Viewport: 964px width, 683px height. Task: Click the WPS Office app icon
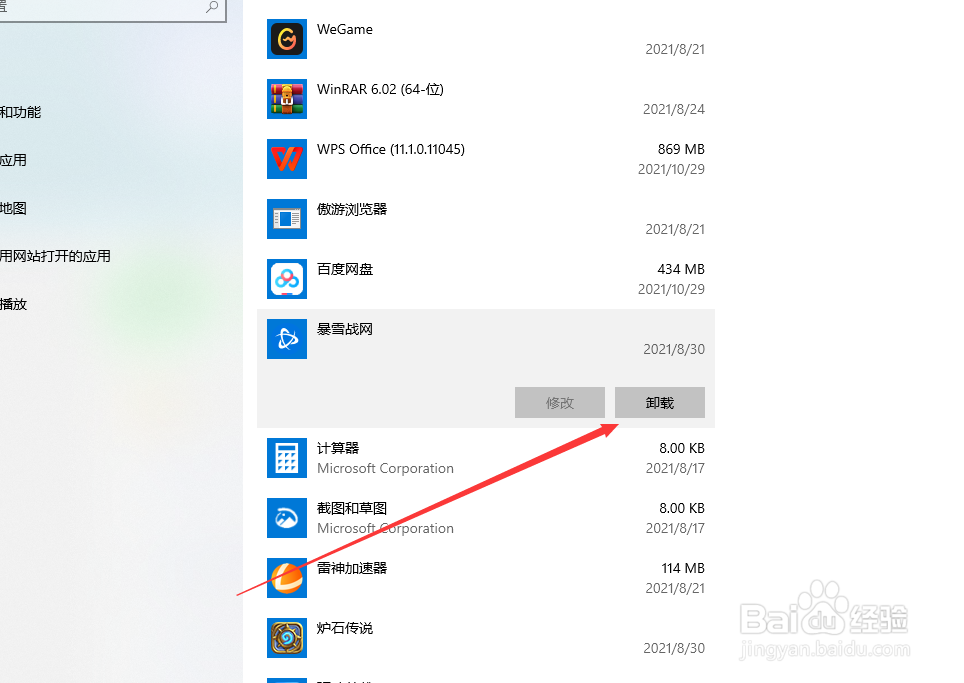pyautogui.click(x=286, y=159)
